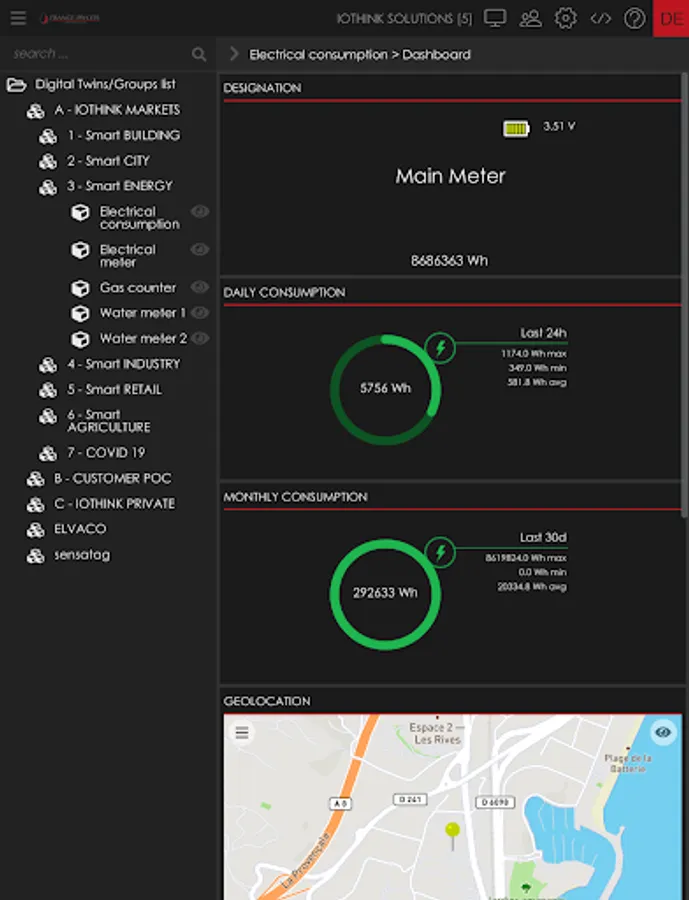Click group icon beside ELVACO
Image resolution: width=689 pixels, height=900 pixels.
[x=36, y=530]
